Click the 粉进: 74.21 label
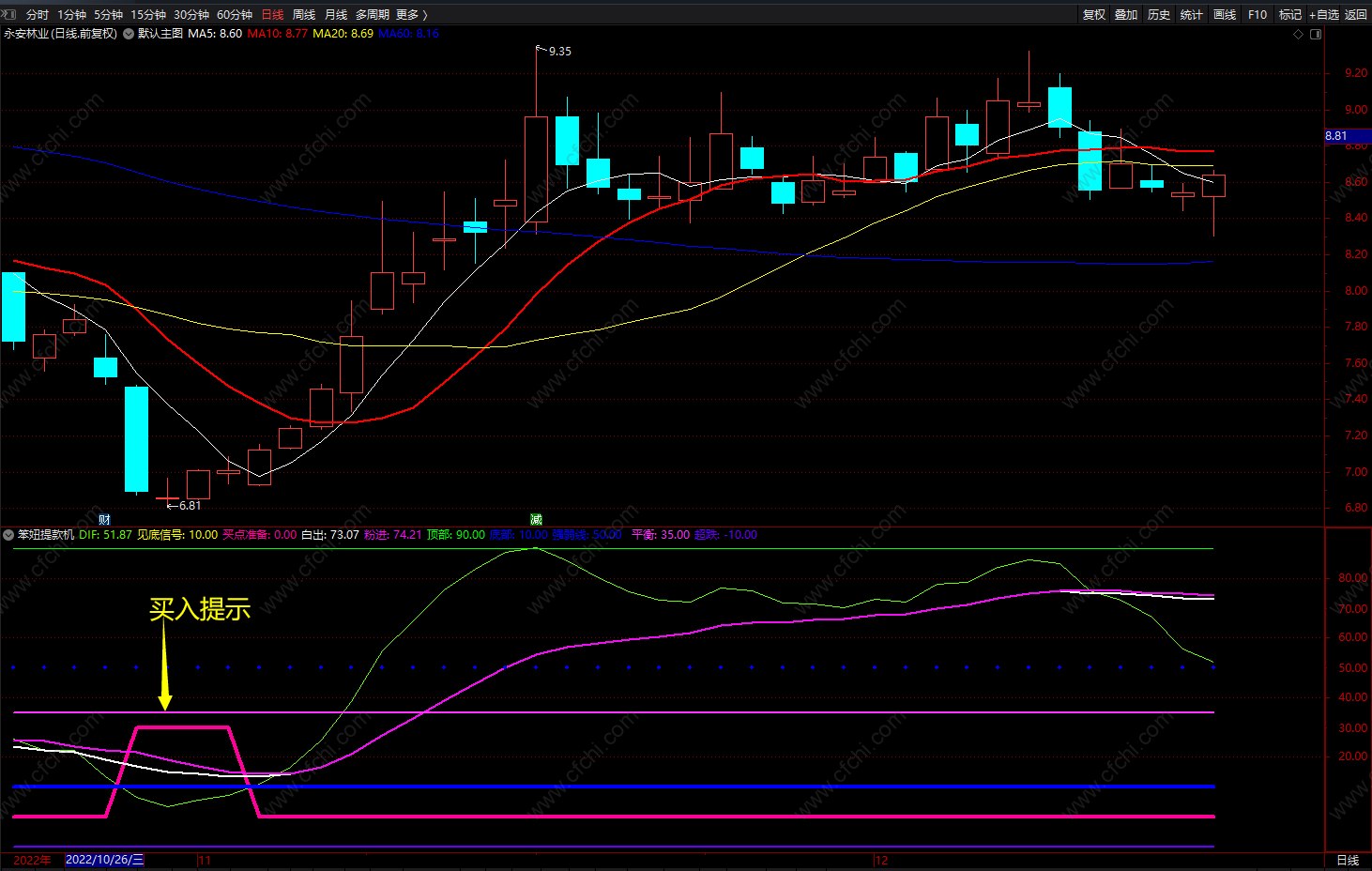Screen dimensions: 1372x871 click(393, 535)
